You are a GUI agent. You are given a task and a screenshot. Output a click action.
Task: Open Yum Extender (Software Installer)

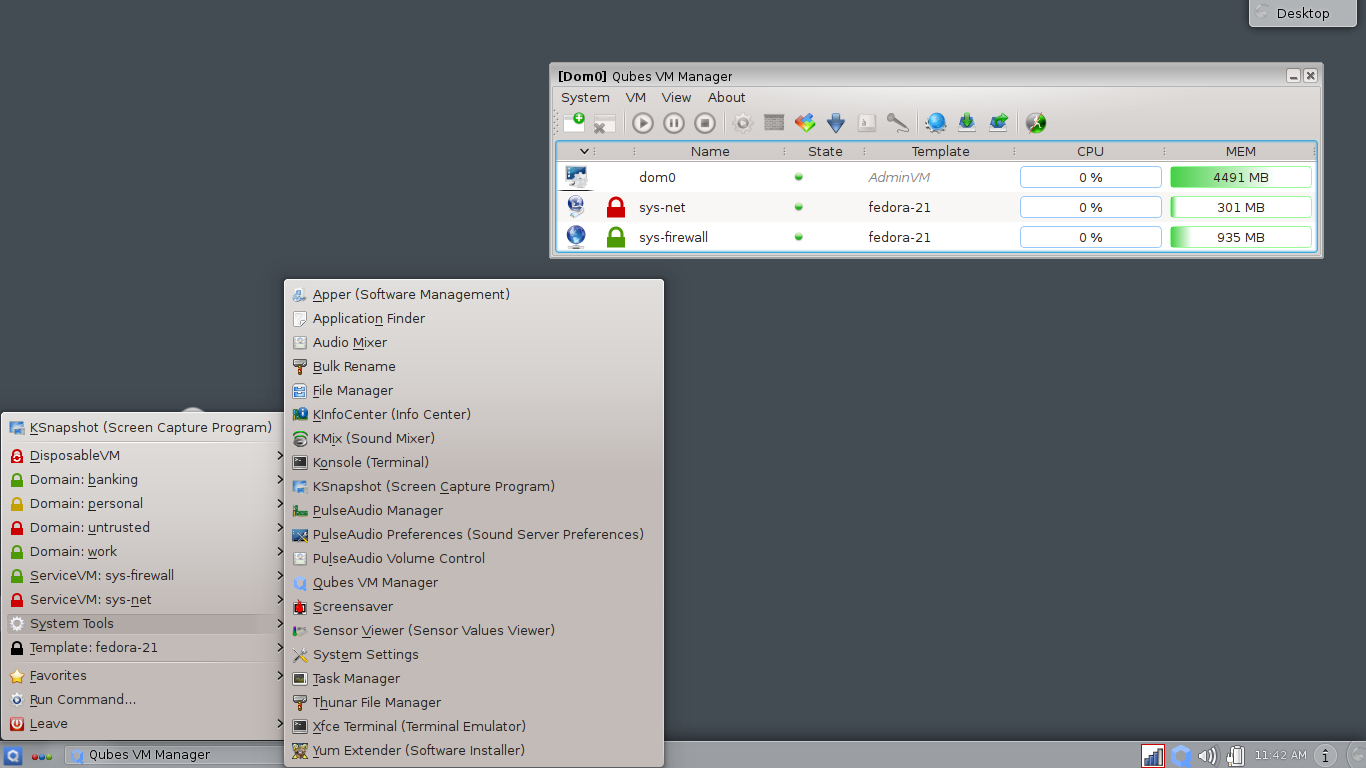(x=474, y=750)
